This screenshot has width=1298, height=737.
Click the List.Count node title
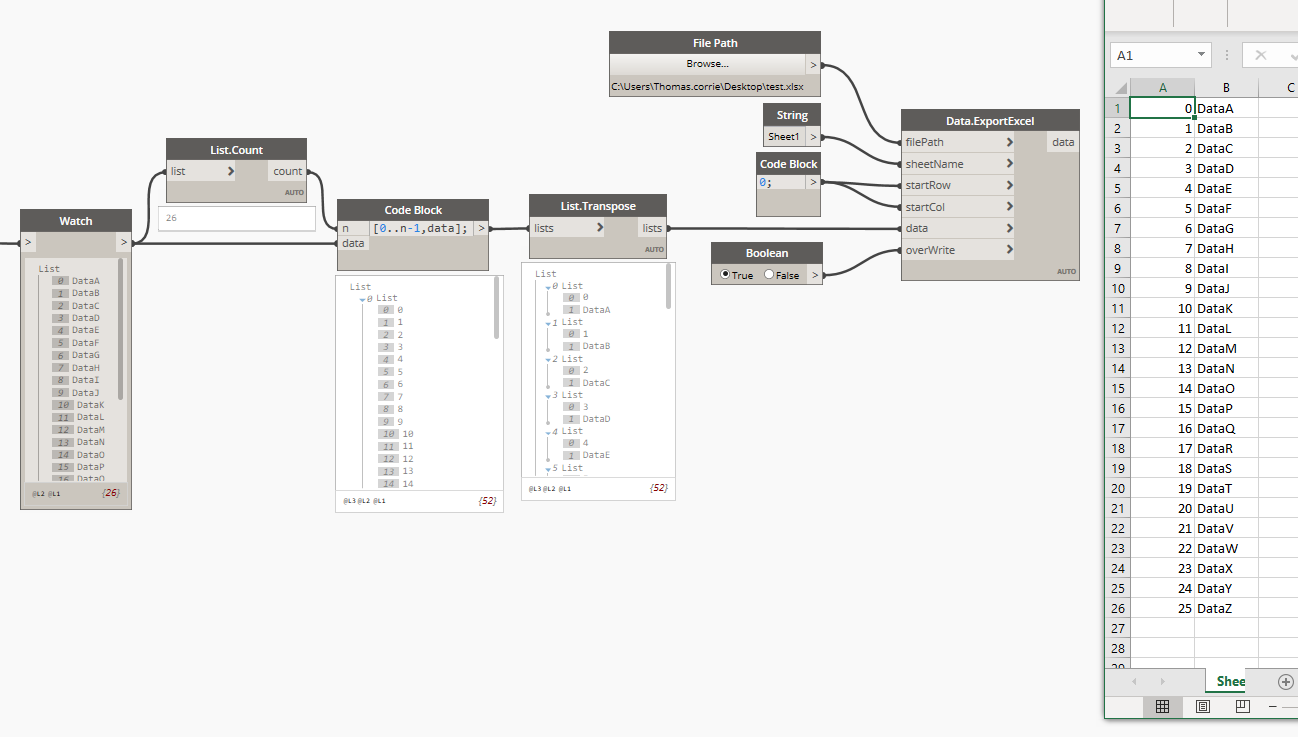coord(236,150)
